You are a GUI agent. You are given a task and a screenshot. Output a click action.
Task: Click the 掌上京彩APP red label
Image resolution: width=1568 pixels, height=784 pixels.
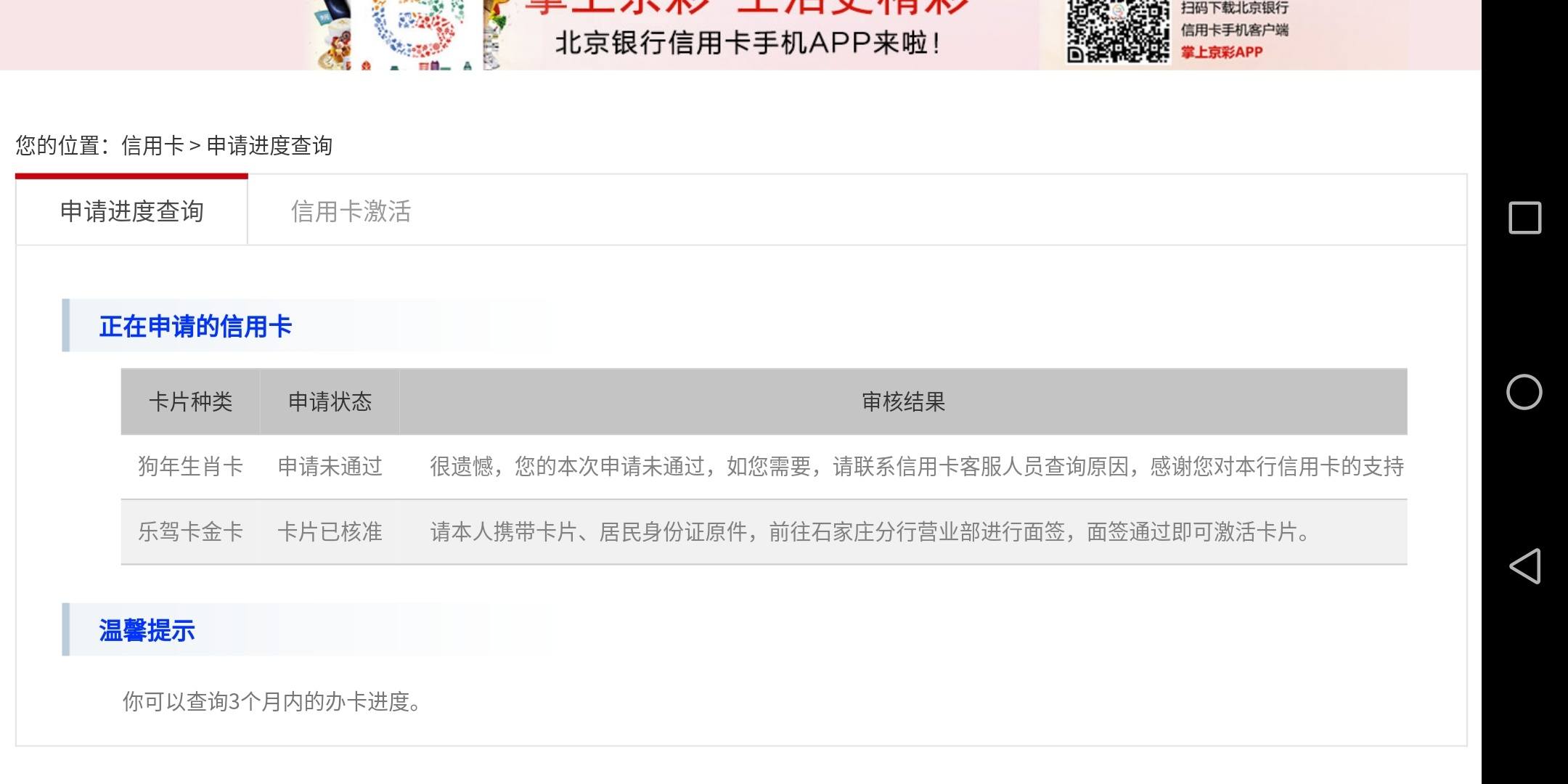tap(1222, 52)
